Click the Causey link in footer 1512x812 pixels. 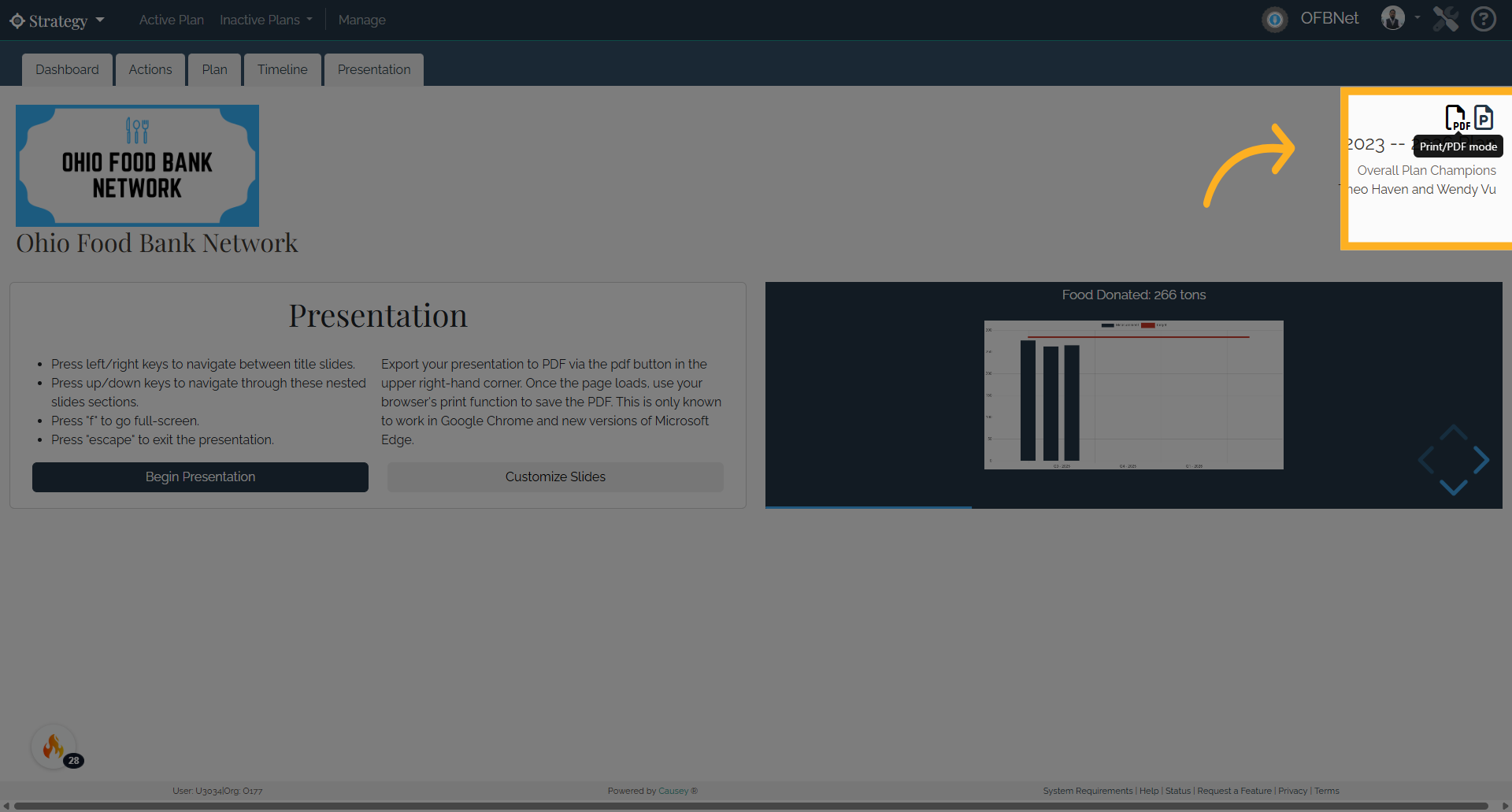pyautogui.click(x=673, y=791)
